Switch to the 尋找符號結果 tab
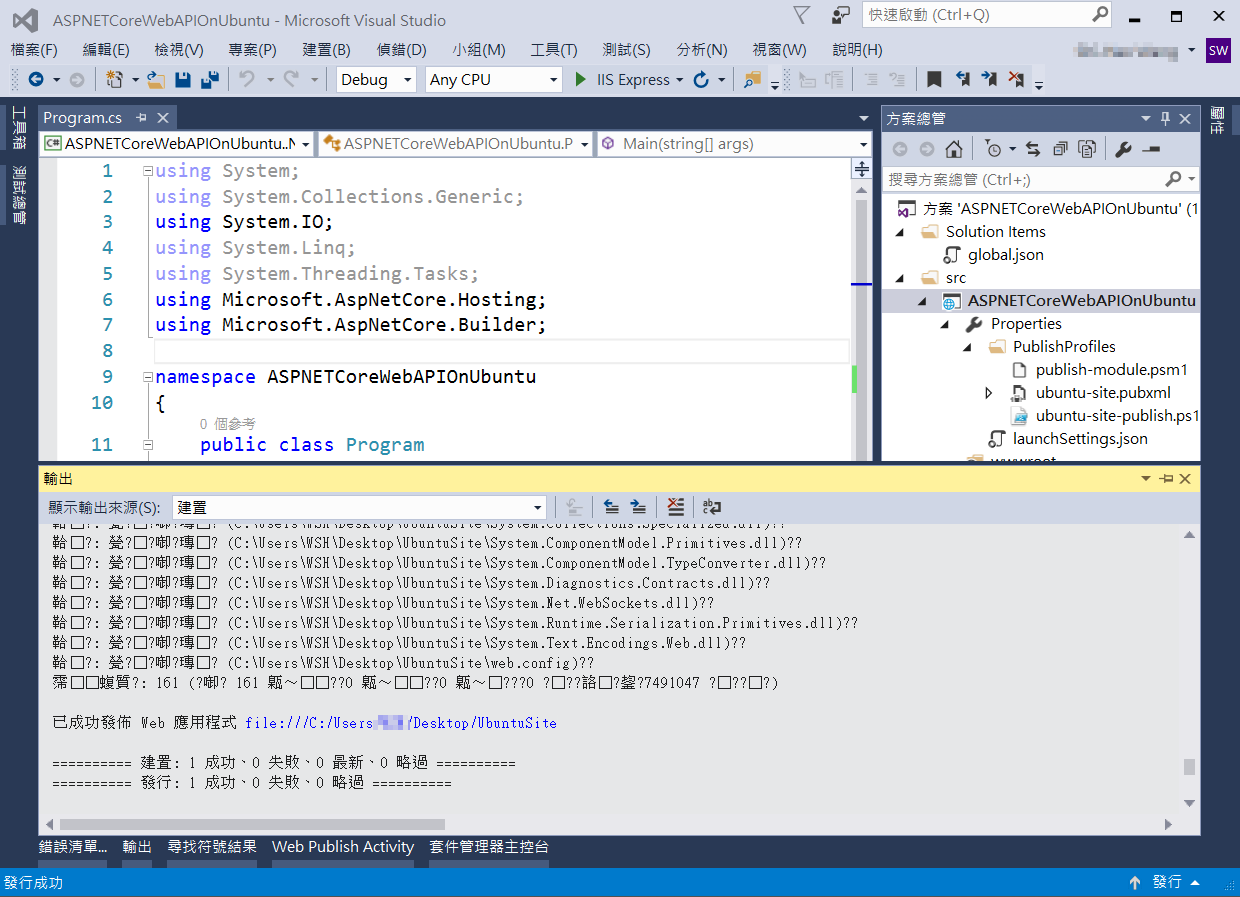1240x897 pixels. click(212, 847)
